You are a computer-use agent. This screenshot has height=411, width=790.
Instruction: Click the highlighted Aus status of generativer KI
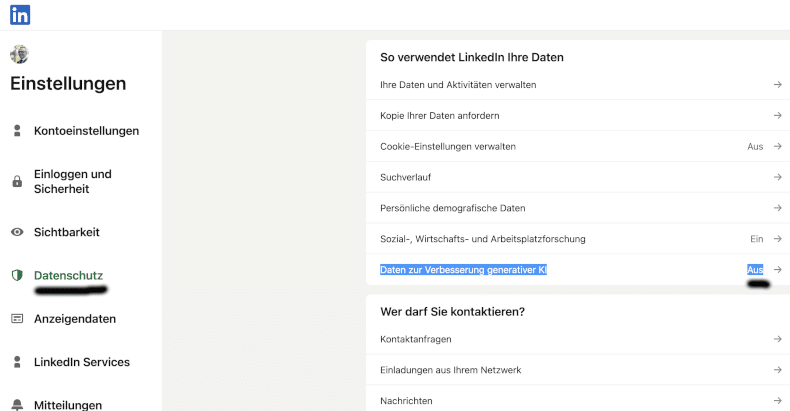click(755, 269)
